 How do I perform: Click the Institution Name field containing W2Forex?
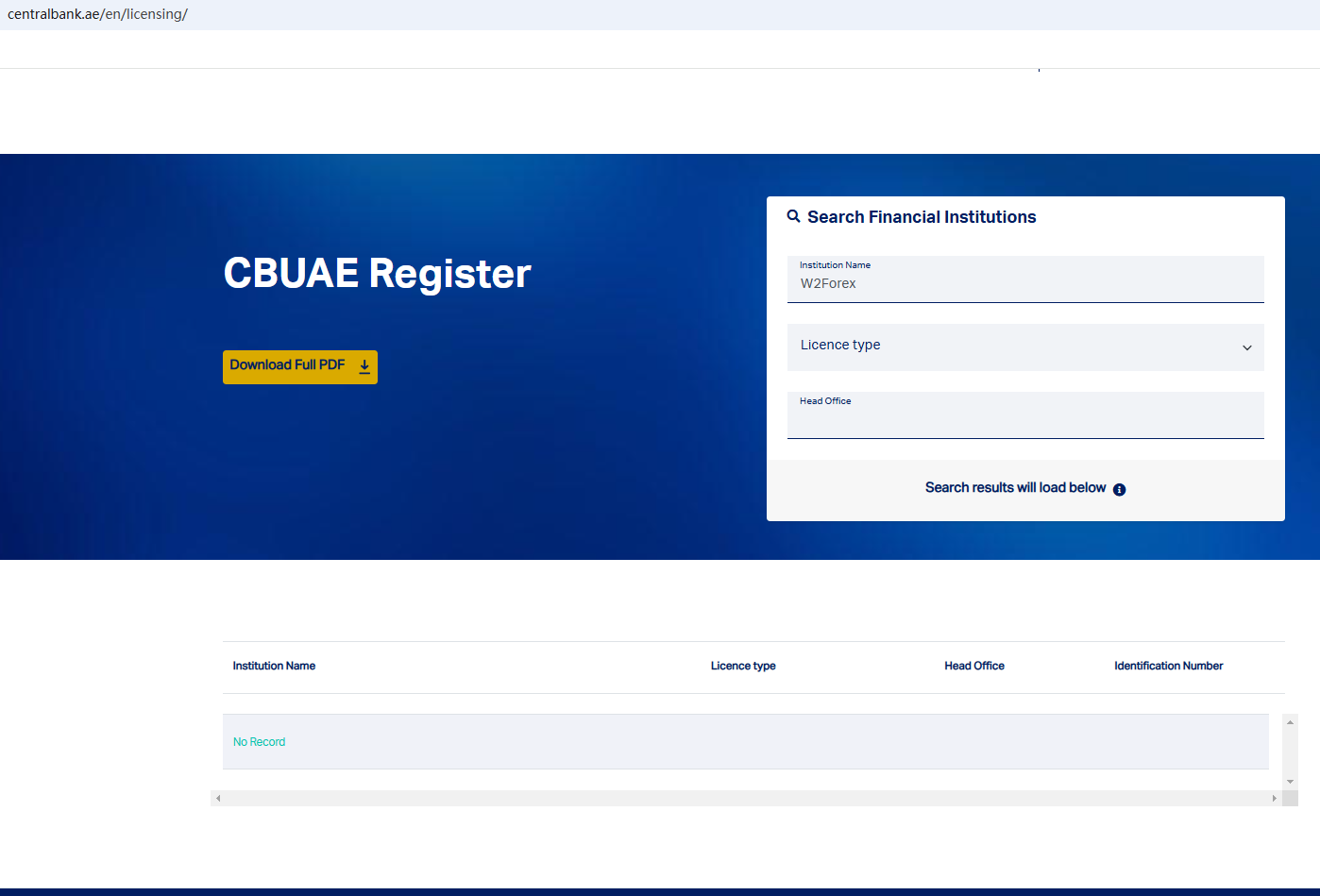tap(1025, 279)
